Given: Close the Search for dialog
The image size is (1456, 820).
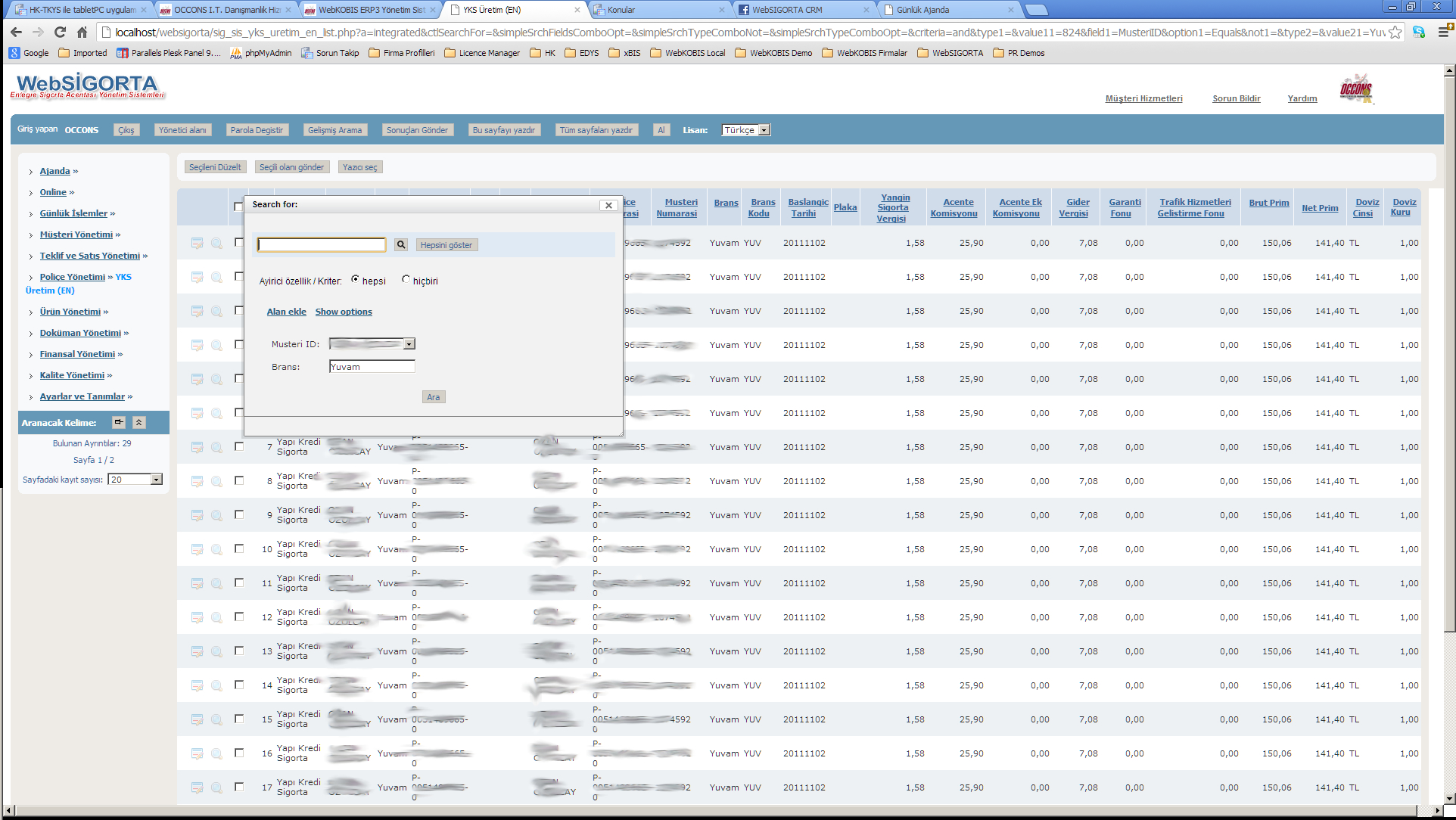Looking at the screenshot, I should point(608,205).
